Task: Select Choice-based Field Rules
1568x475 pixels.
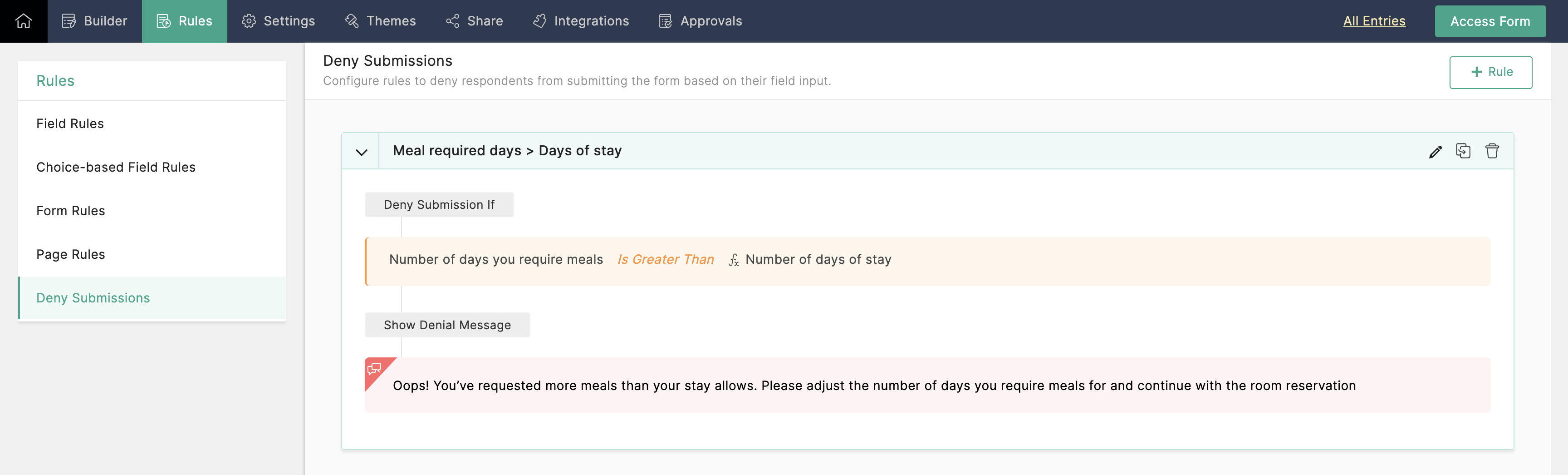Action: pos(116,168)
